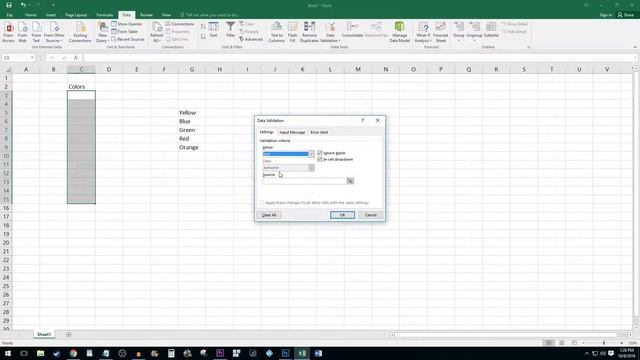The height and width of the screenshot is (360, 640).
Task: Click Flash Fill icon
Action: click(292, 32)
